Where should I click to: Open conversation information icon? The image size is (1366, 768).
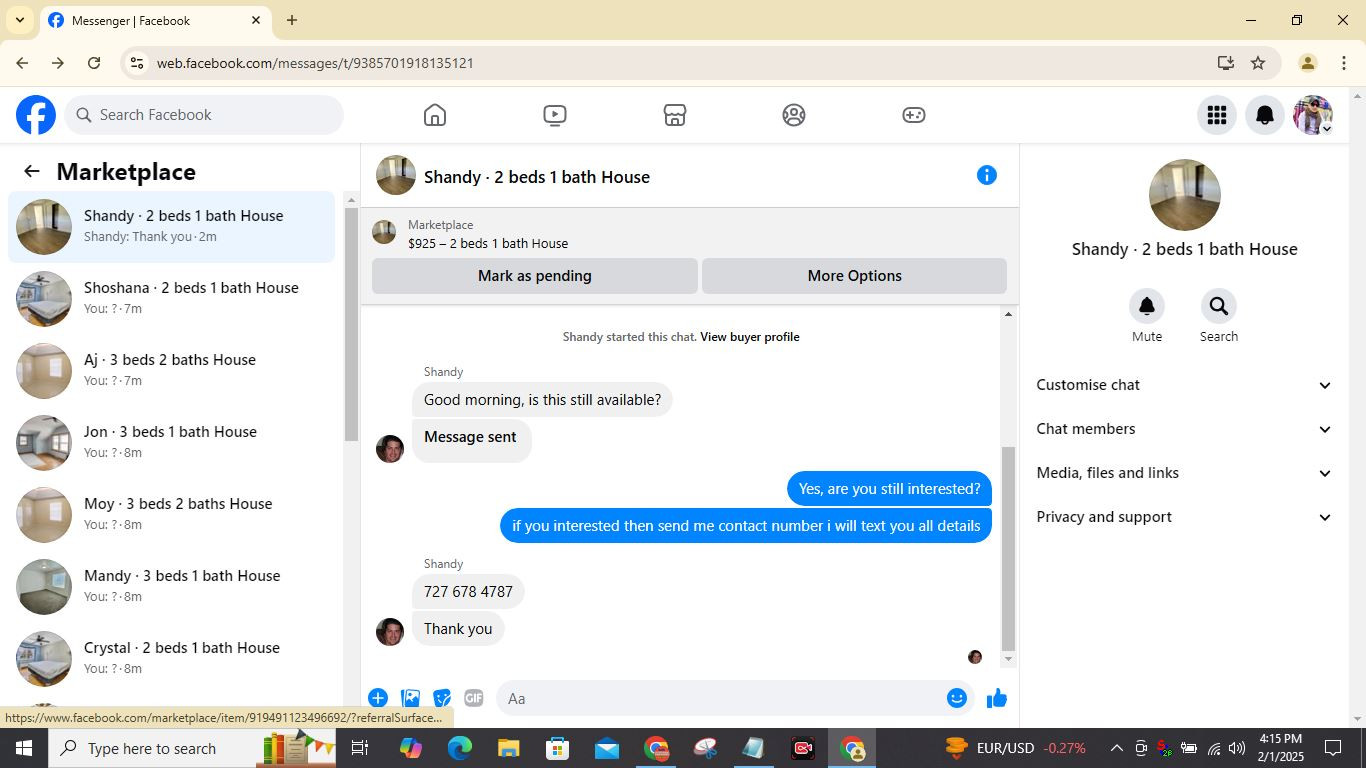click(x=987, y=175)
